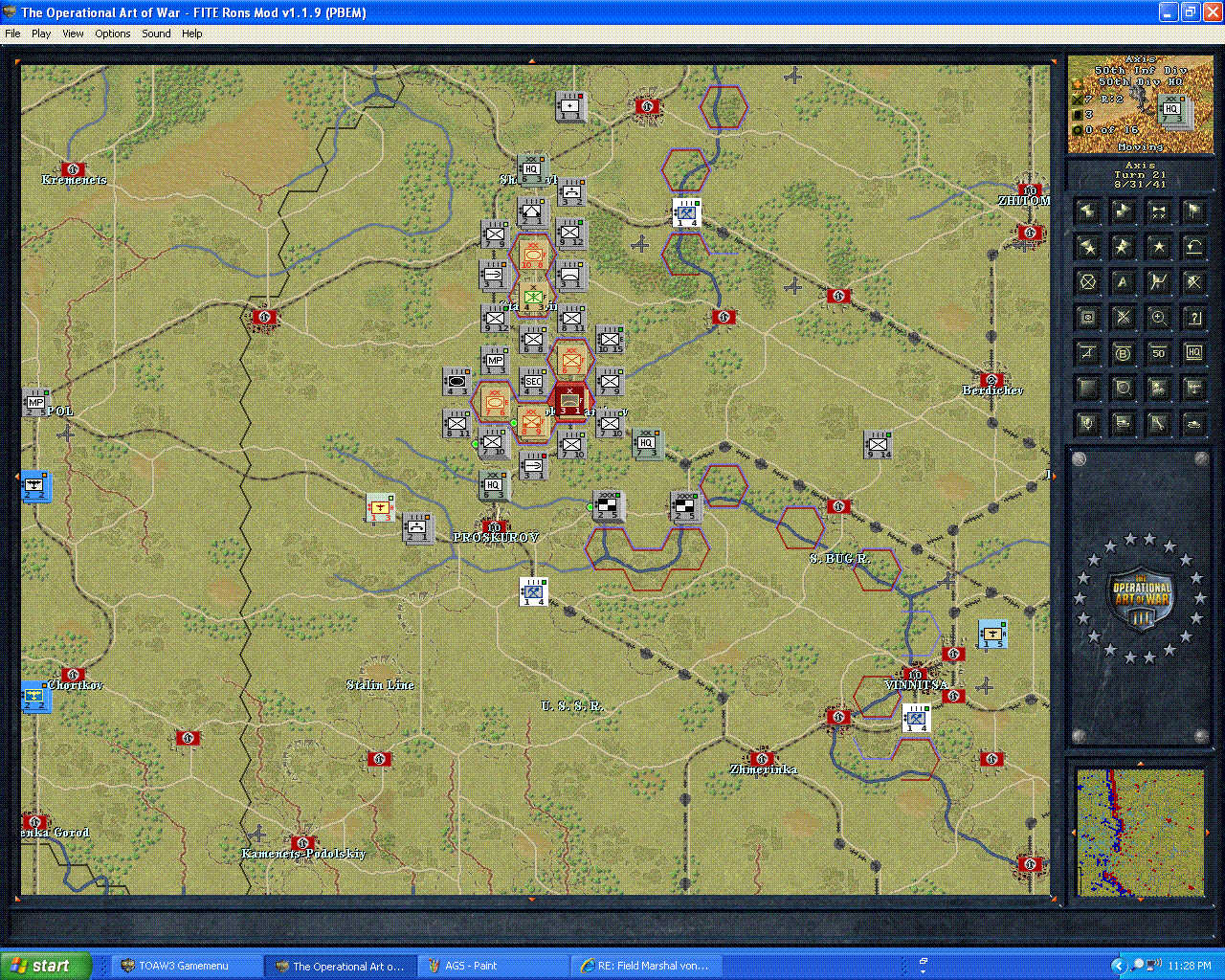Select the green infantry unit counter
The width and height of the screenshot is (1225, 980).
(x=533, y=299)
